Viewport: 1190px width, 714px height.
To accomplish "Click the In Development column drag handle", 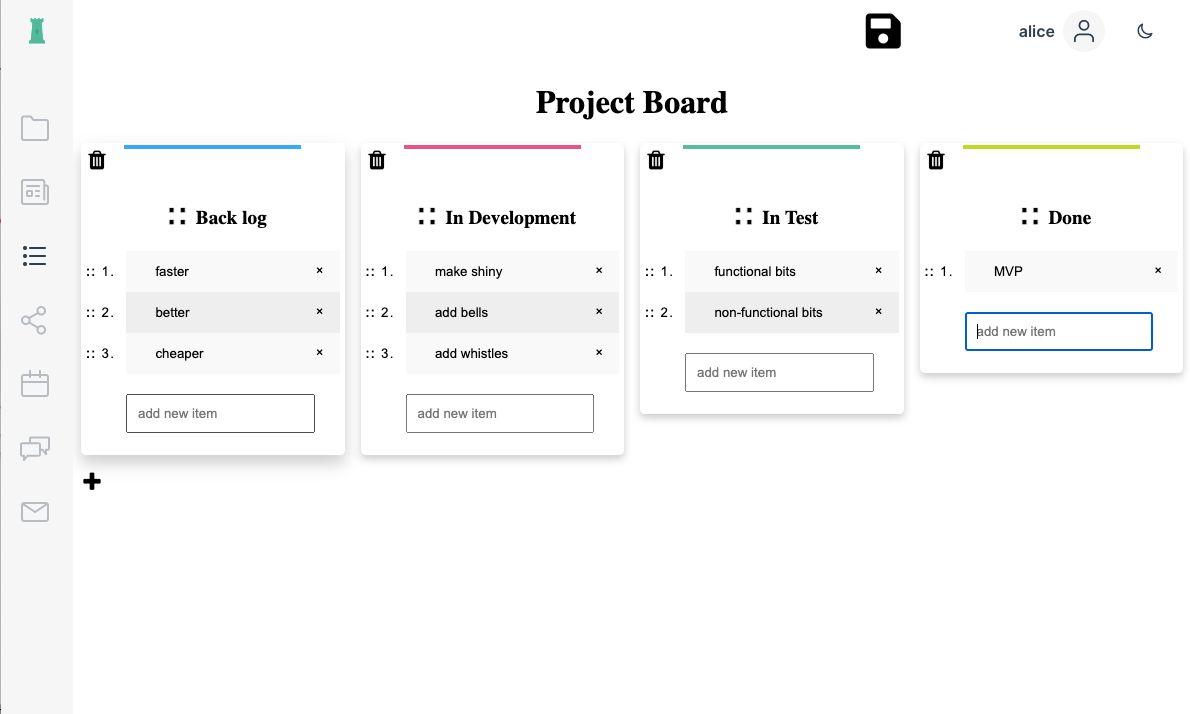I will [x=427, y=216].
